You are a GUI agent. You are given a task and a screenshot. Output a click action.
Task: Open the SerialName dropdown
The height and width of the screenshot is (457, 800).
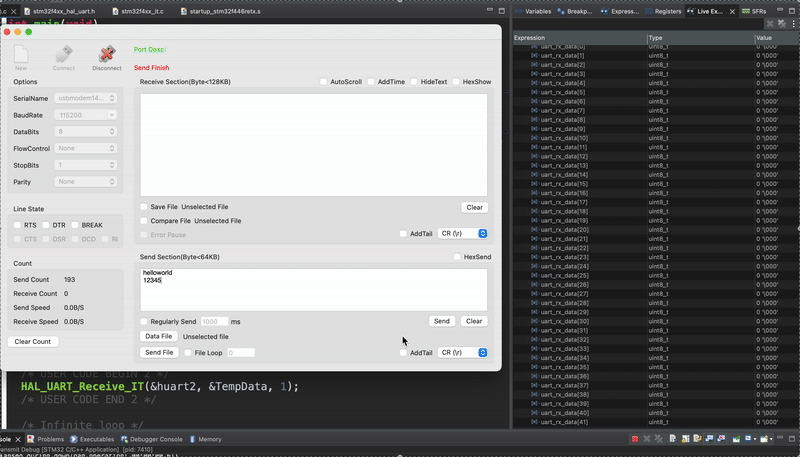coord(86,98)
